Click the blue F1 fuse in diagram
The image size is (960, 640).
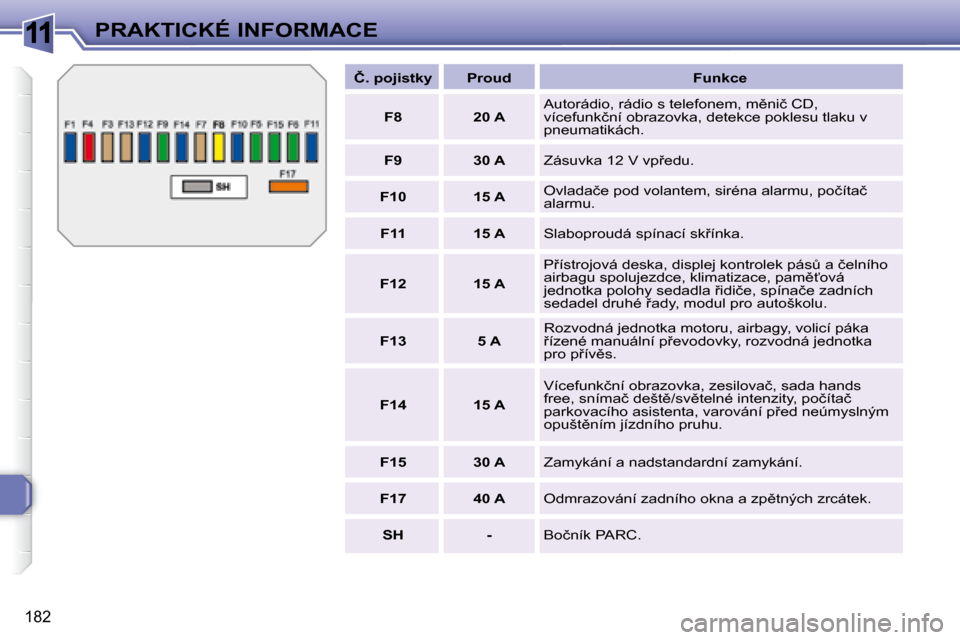pyautogui.click(x=70, y=148)
